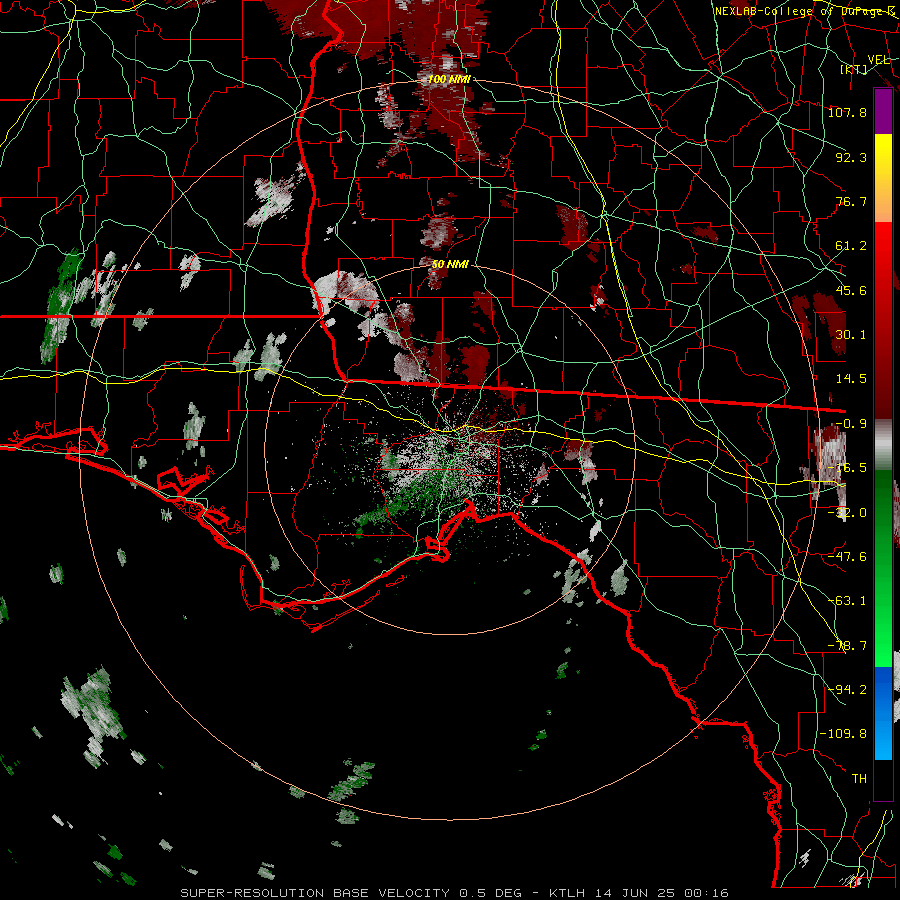Click the TH legend label

coord(859,779)
